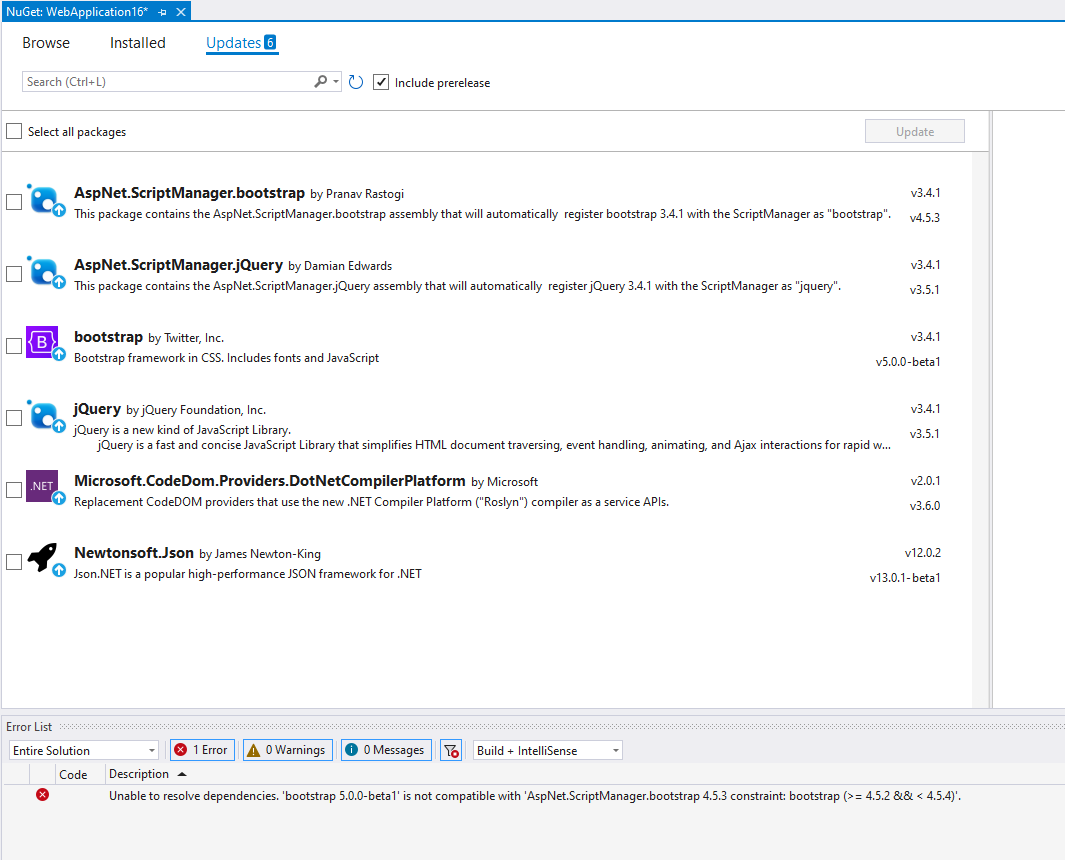Click the jQuery package icon
The image size is (1065, 860).
click(45, 416)
